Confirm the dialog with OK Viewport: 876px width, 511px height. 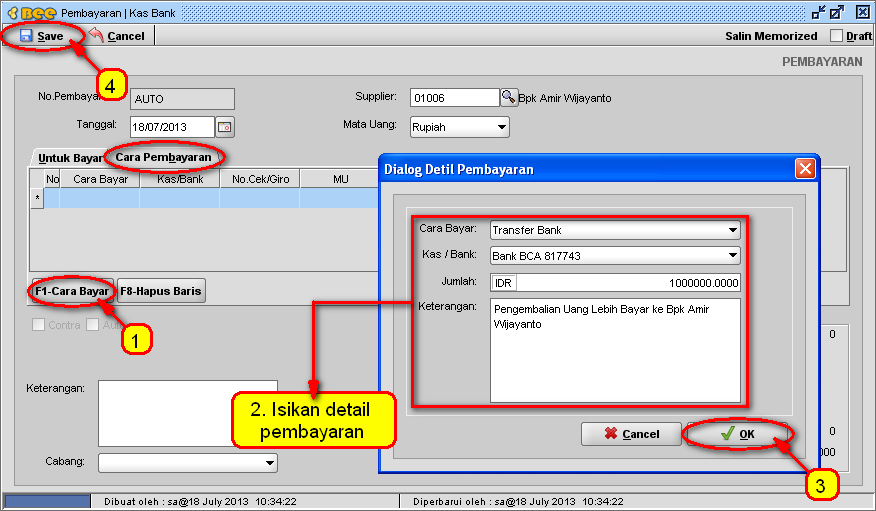[737, 434]
